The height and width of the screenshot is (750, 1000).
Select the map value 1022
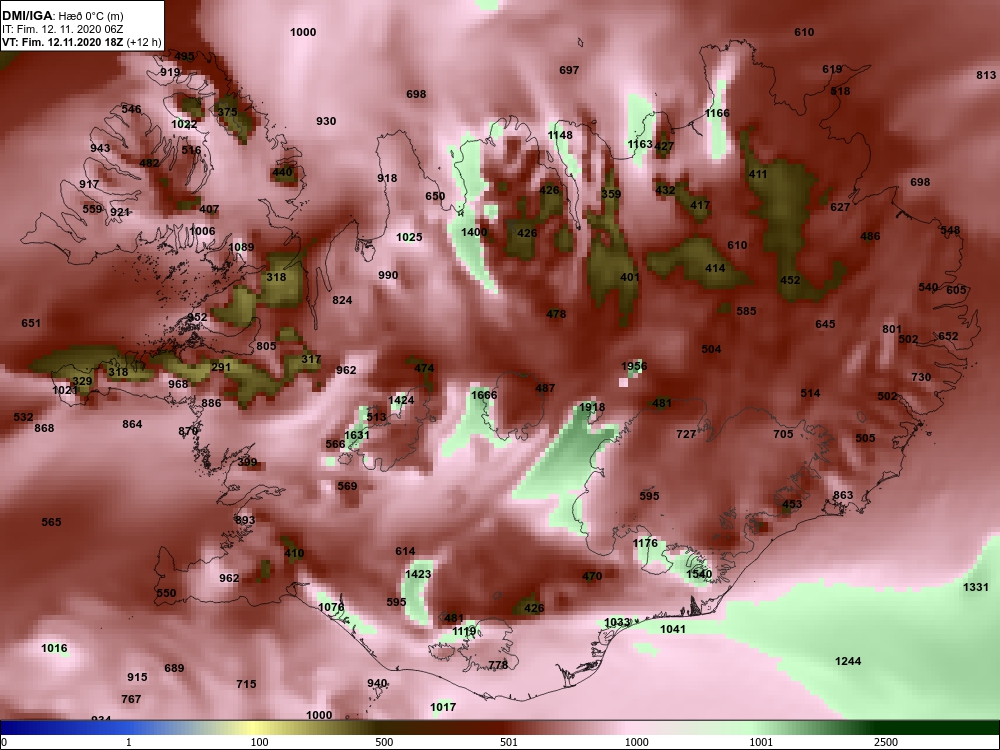tap(184, 124)
